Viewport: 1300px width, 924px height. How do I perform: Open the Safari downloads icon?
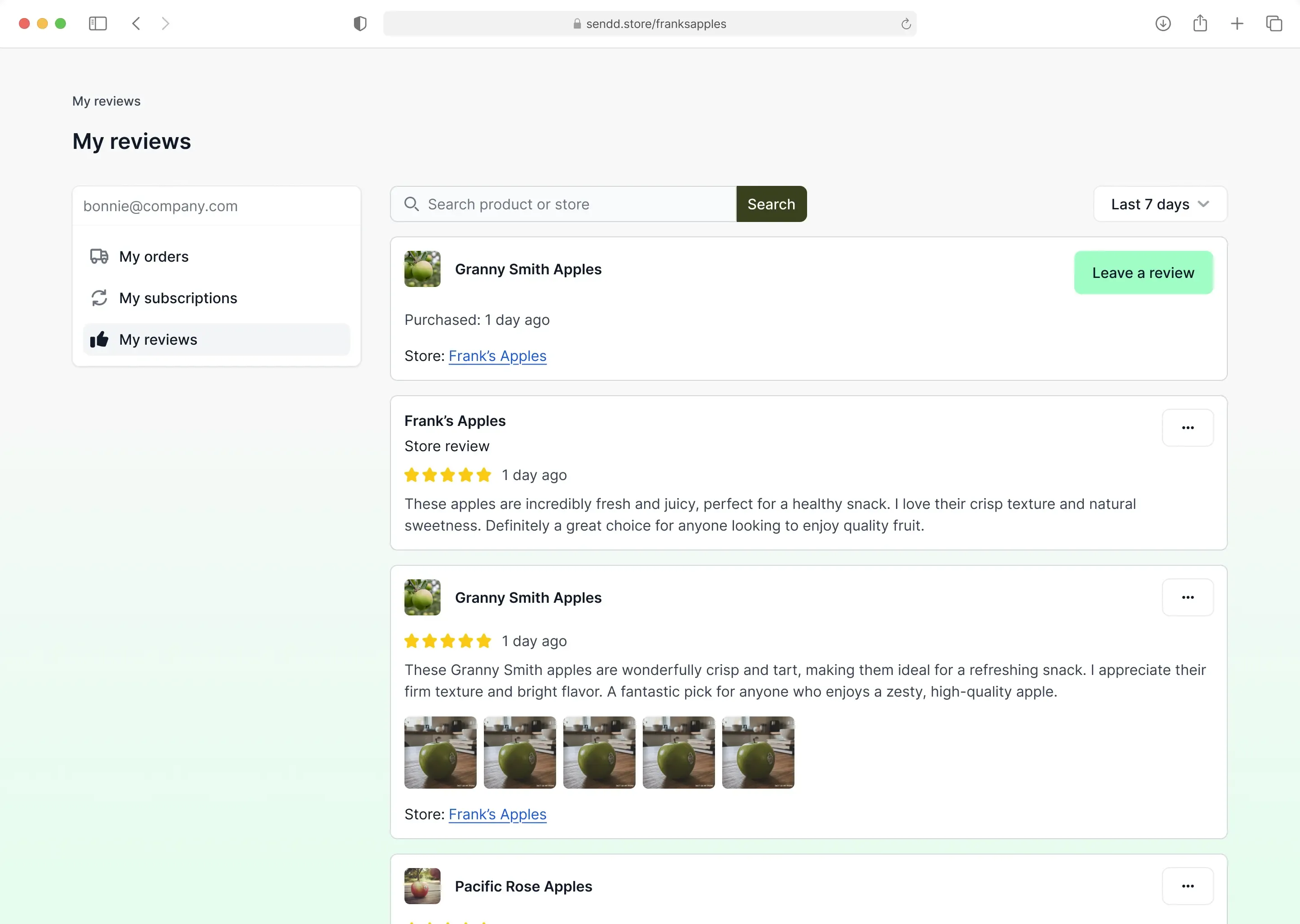pos(1163,23)
